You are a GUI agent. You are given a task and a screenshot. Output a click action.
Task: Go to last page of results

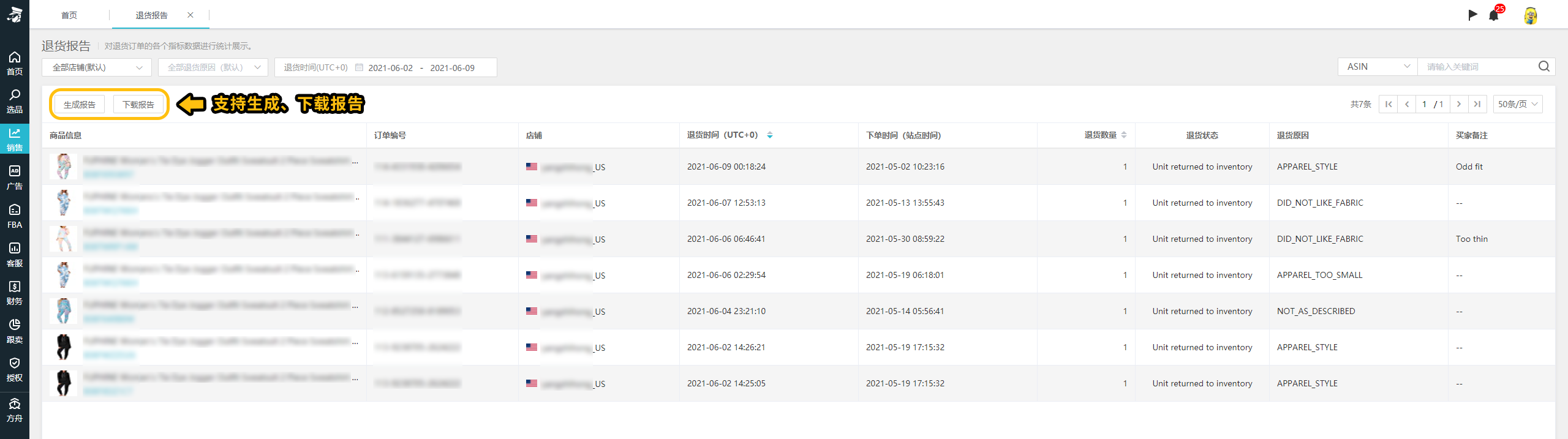tap(1477, 104)
